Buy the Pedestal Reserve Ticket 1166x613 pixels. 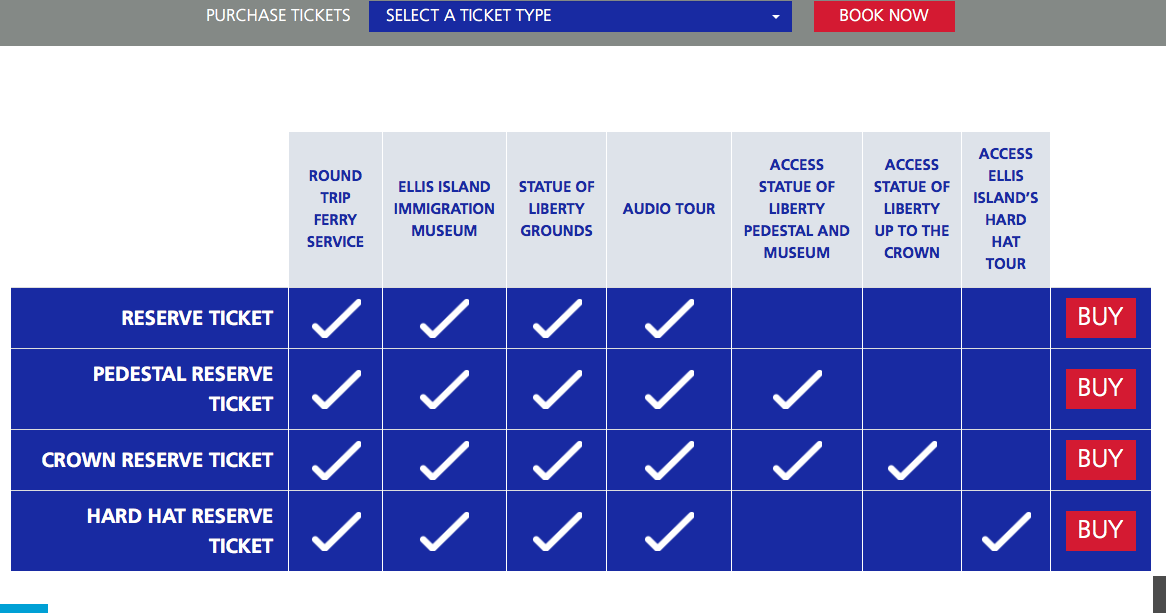(x=1101, y=388)
